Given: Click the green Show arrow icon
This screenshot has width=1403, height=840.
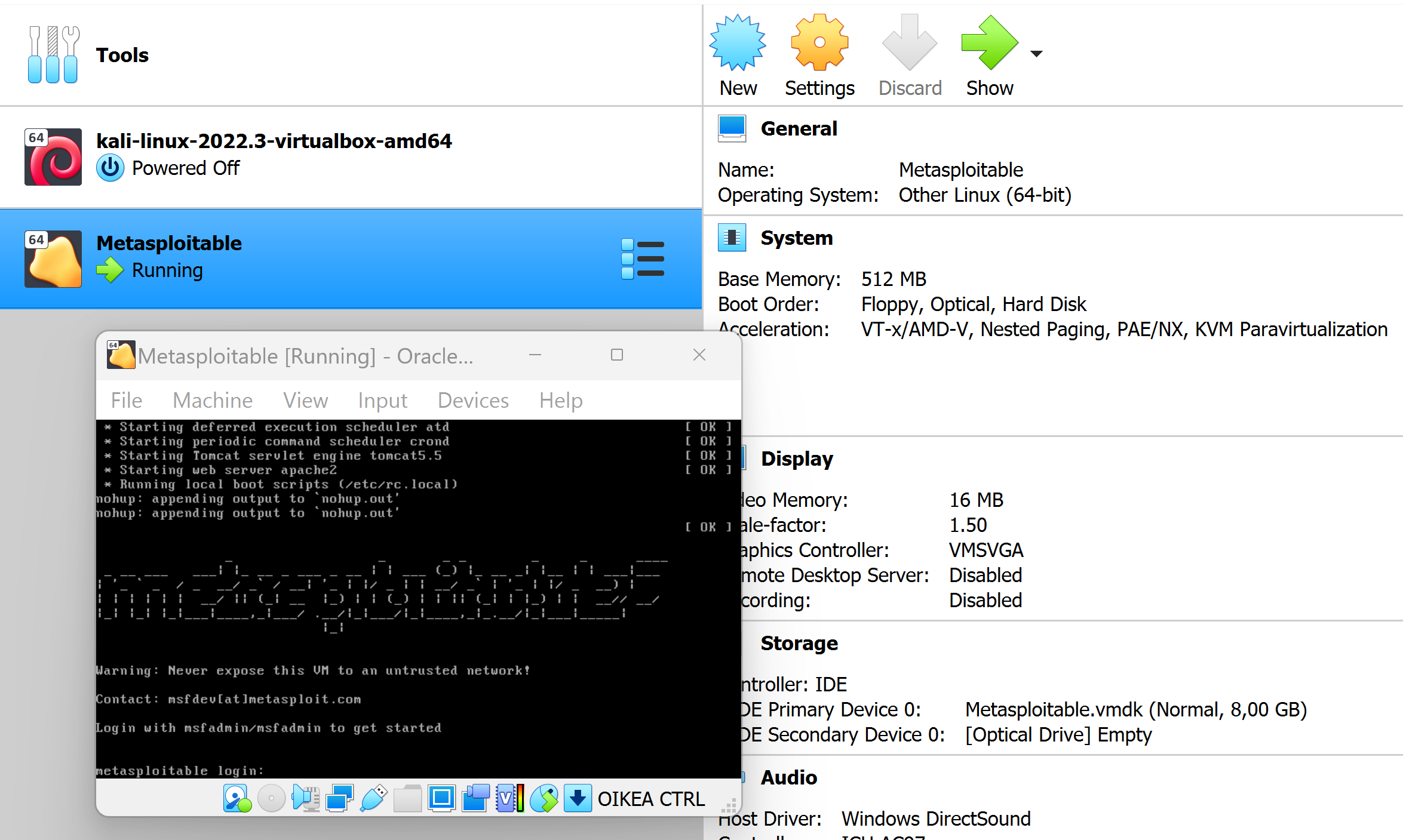Looking at the screenshot, I should (989, 44).
